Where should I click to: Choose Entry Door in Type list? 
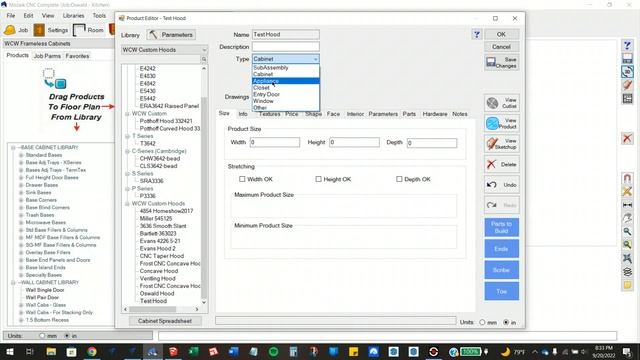(286, 94)
